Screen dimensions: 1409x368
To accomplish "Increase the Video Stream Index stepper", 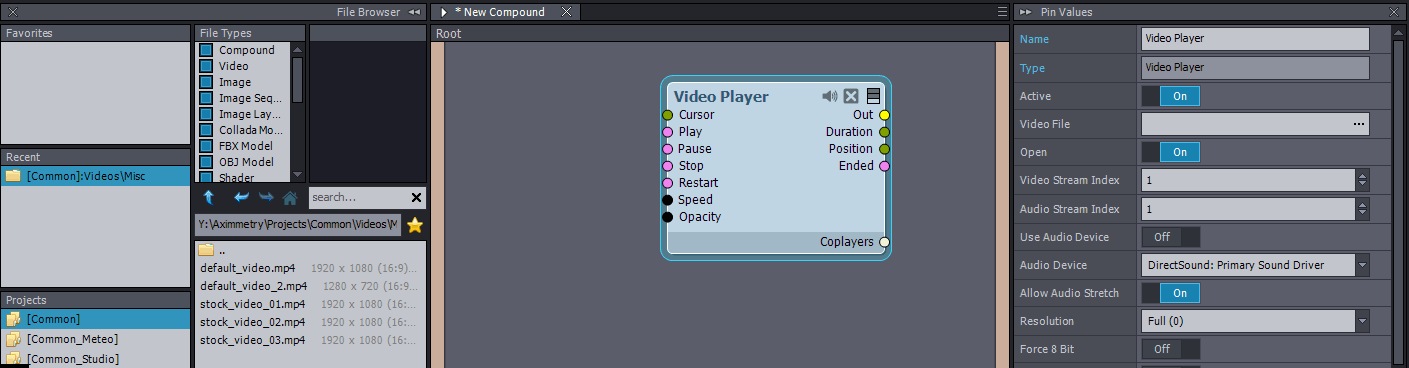I will pyautogui.click(x=1362, y=175).
